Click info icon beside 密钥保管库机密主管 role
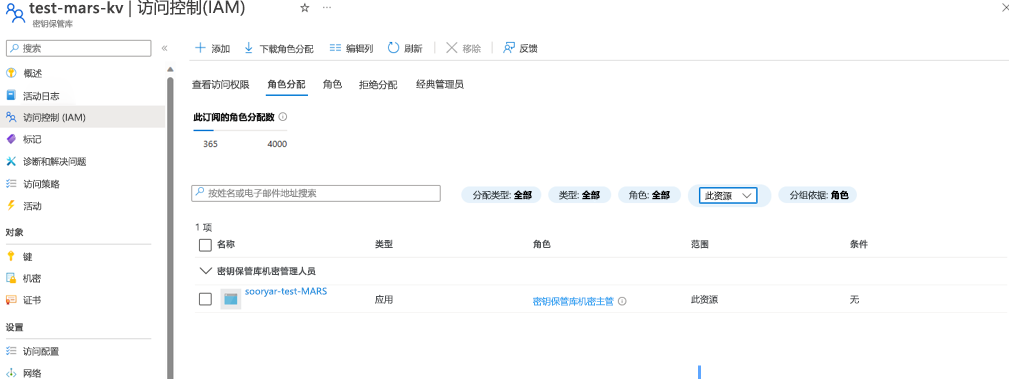 [x=622, y=300]
